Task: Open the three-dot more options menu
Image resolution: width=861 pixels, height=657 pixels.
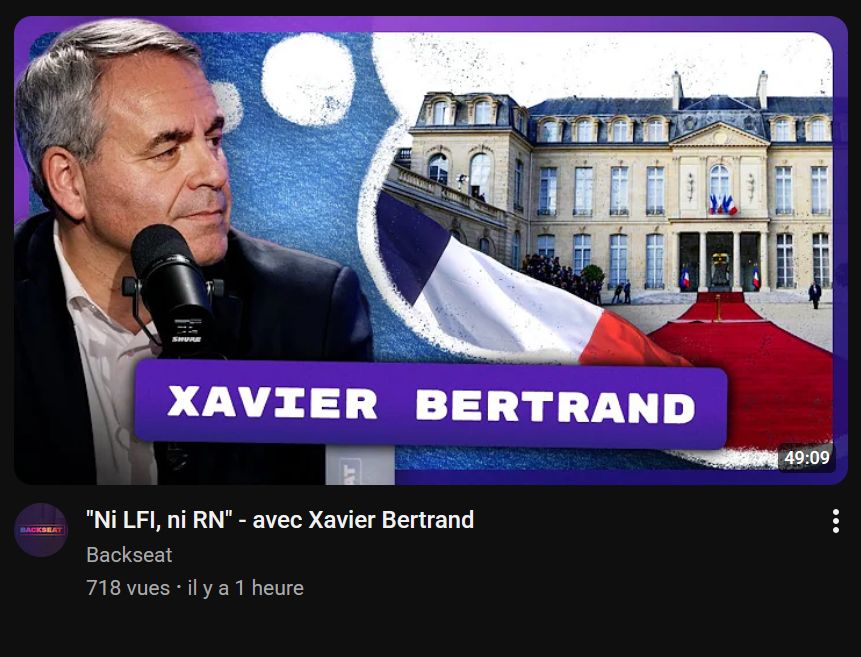Action: coord(835,521)
